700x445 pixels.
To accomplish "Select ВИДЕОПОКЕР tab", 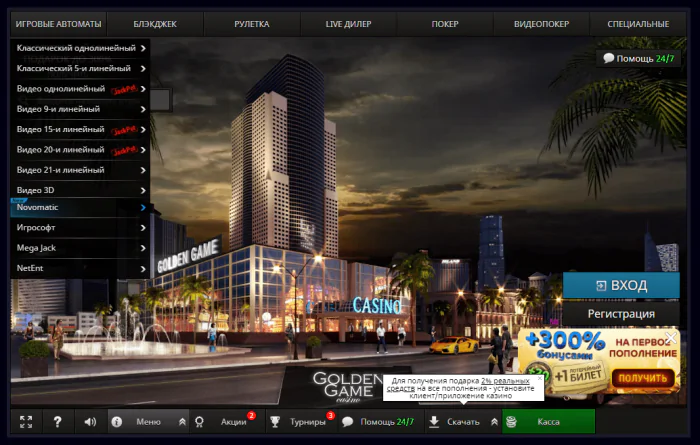I will [542, 24].
